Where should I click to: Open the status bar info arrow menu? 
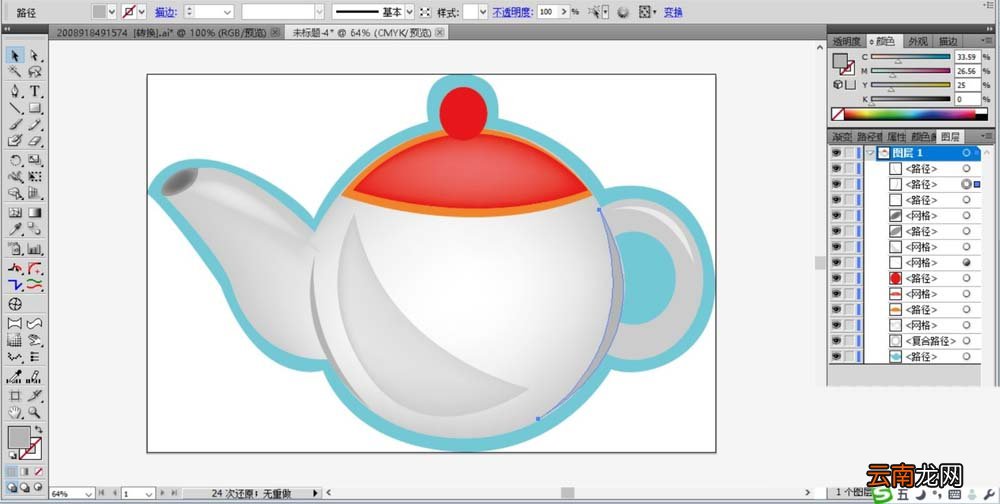(315, 493)
